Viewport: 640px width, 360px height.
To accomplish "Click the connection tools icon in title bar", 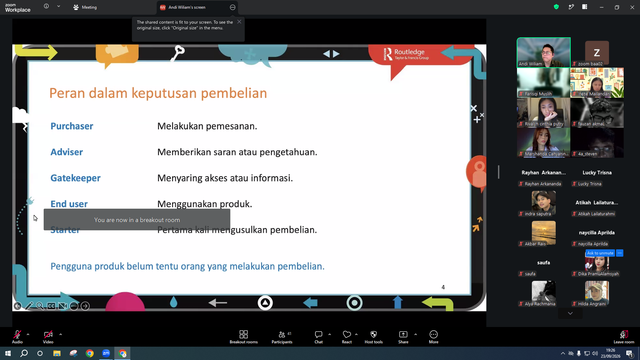I will pos(571,7).
